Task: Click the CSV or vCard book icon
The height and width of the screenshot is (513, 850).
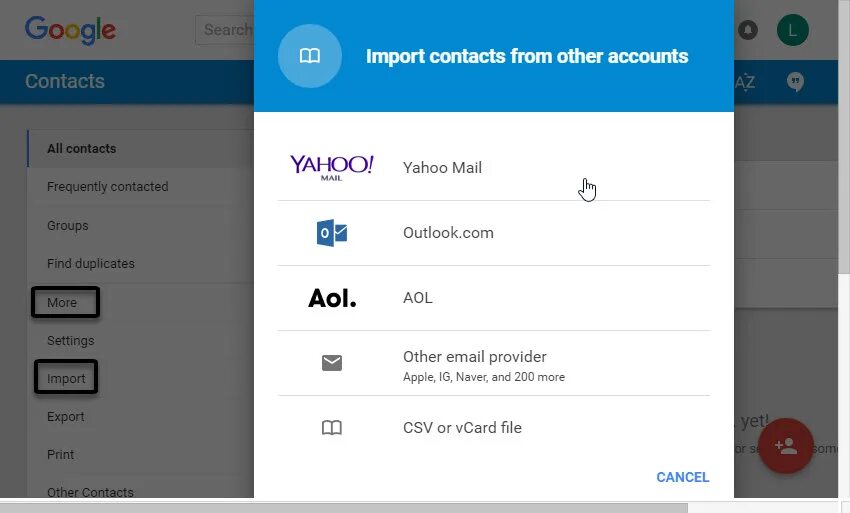Action: click(332, 428)
